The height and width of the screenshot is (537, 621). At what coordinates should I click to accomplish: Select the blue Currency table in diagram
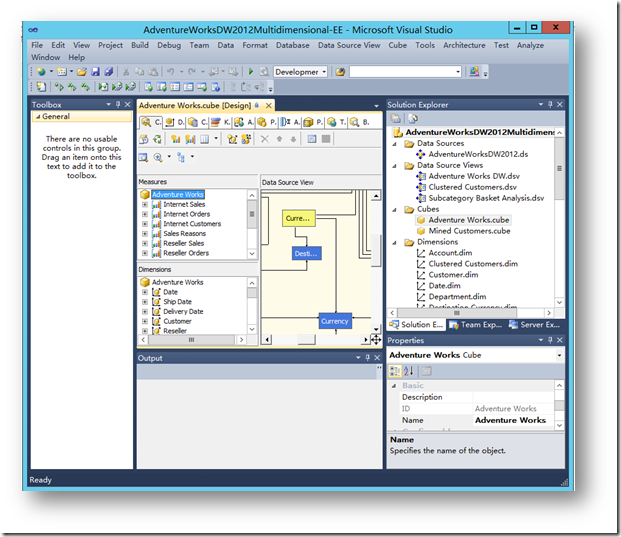pyautogui.click(x=335, y=322)
